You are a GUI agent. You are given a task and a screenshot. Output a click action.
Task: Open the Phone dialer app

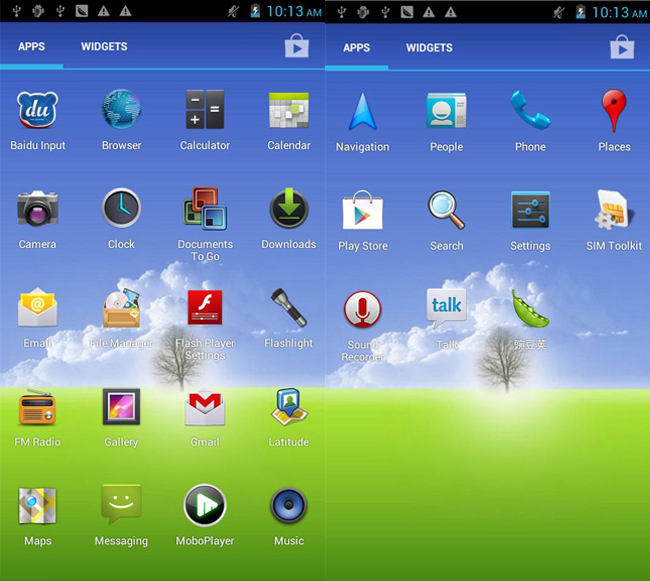(x=530, y=111)
